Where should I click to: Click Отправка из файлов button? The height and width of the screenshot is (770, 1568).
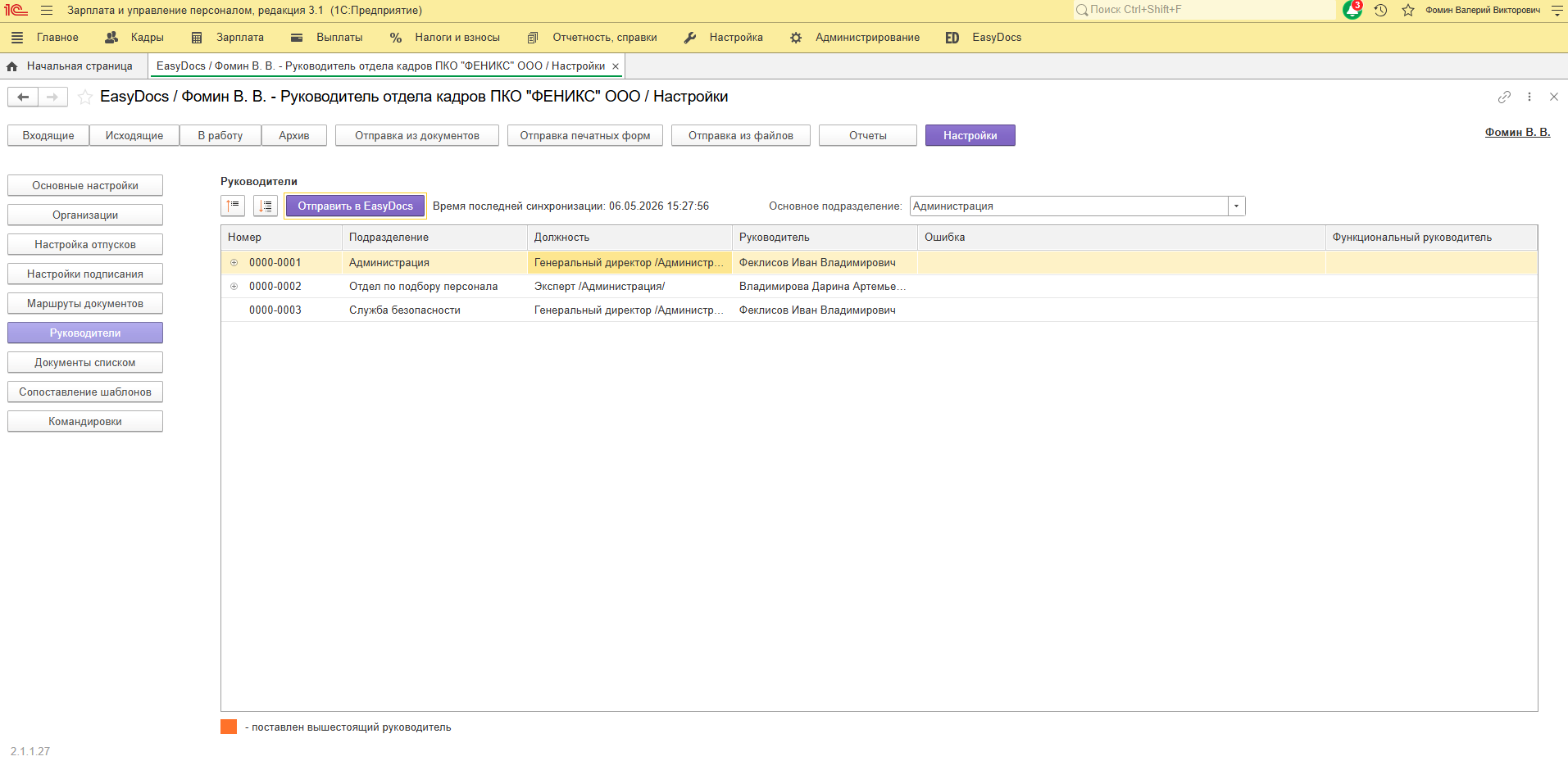741,136
